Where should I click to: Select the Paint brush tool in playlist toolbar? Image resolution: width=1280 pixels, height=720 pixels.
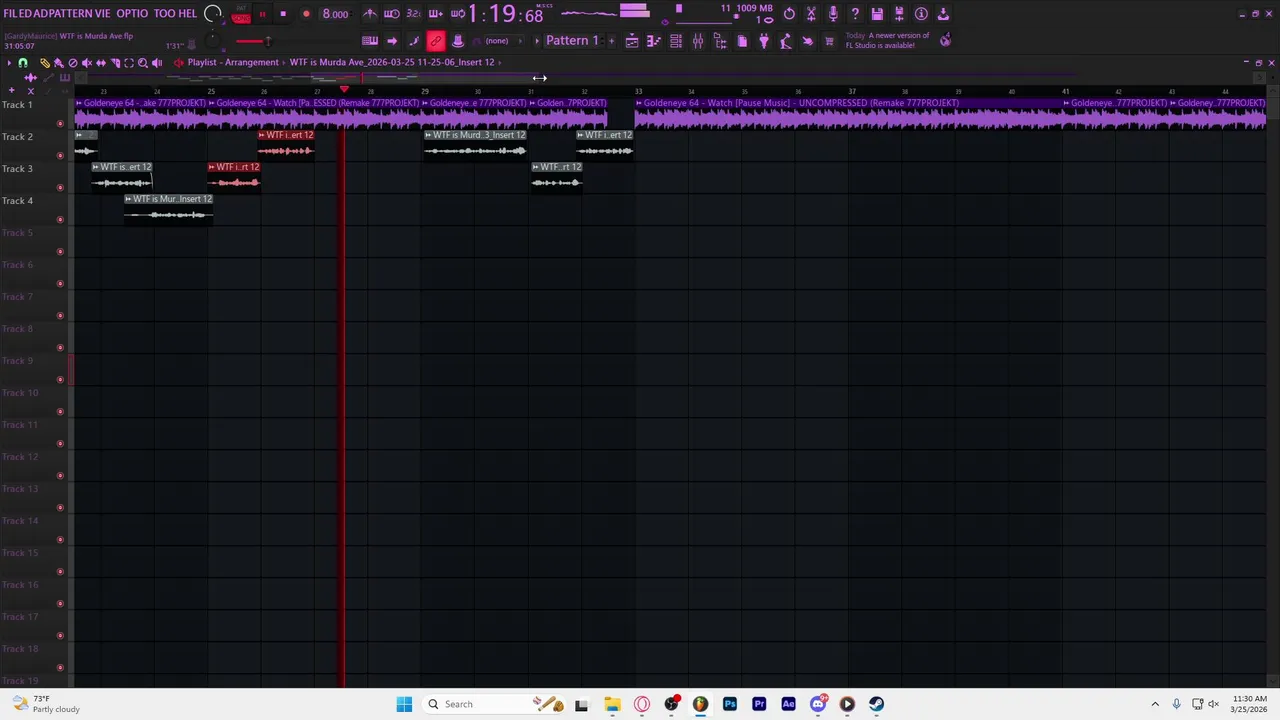tap(58, 63)
